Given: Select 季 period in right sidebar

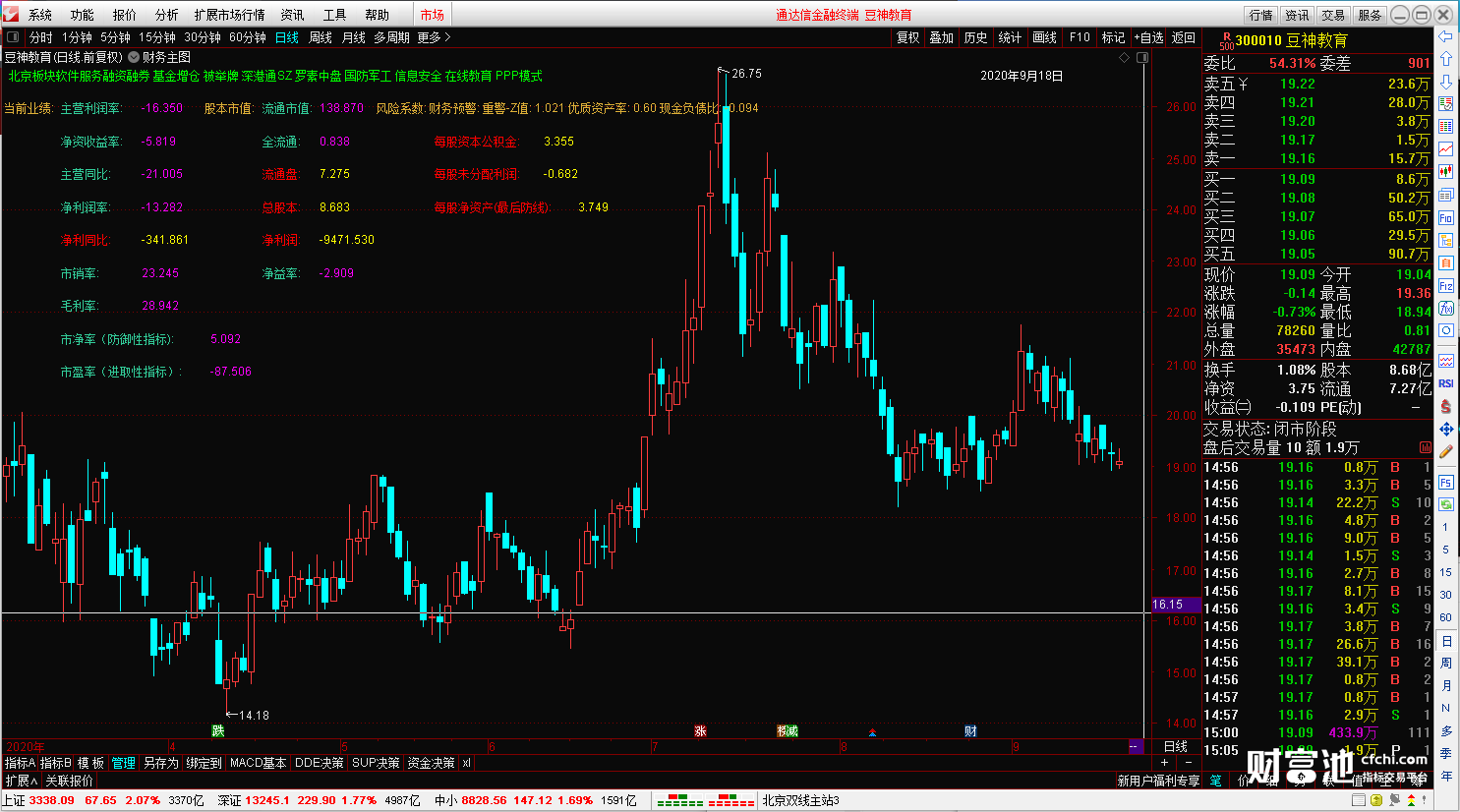Looking at the screenshot, I should 1445,753.
